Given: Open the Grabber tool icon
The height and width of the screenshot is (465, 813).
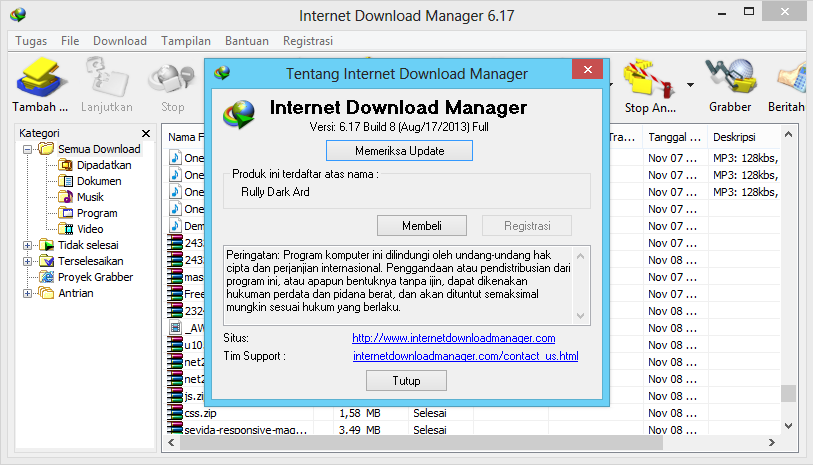Looking at the screenshot, I should (x=730, y=78).
